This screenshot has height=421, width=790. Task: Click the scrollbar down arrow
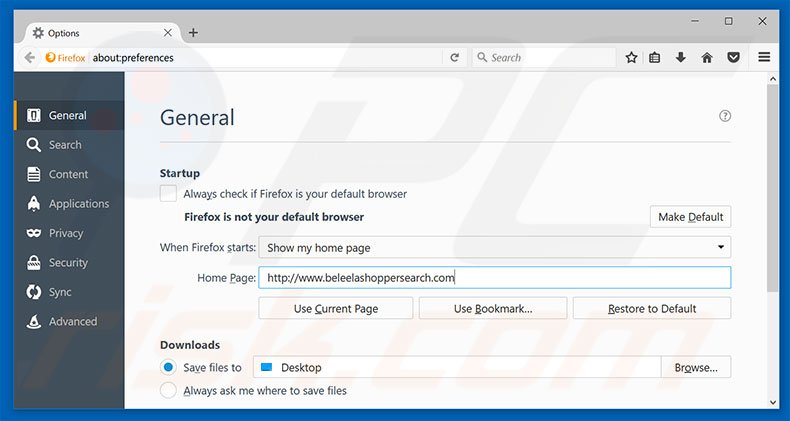pyautogui.click(x=773, y=402)
